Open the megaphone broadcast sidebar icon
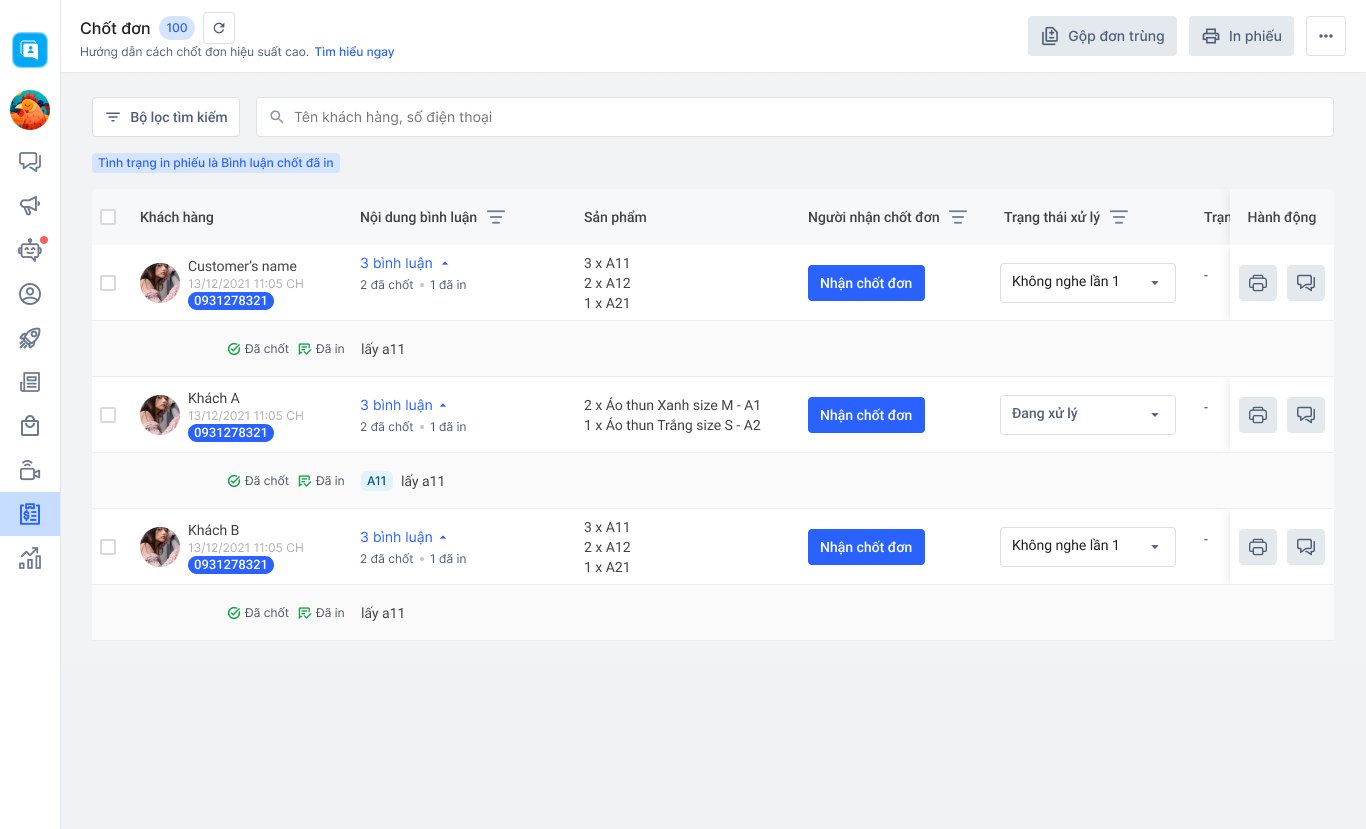Image resolution: width=1366 pixels, height=829 pixels. point(30,206)
